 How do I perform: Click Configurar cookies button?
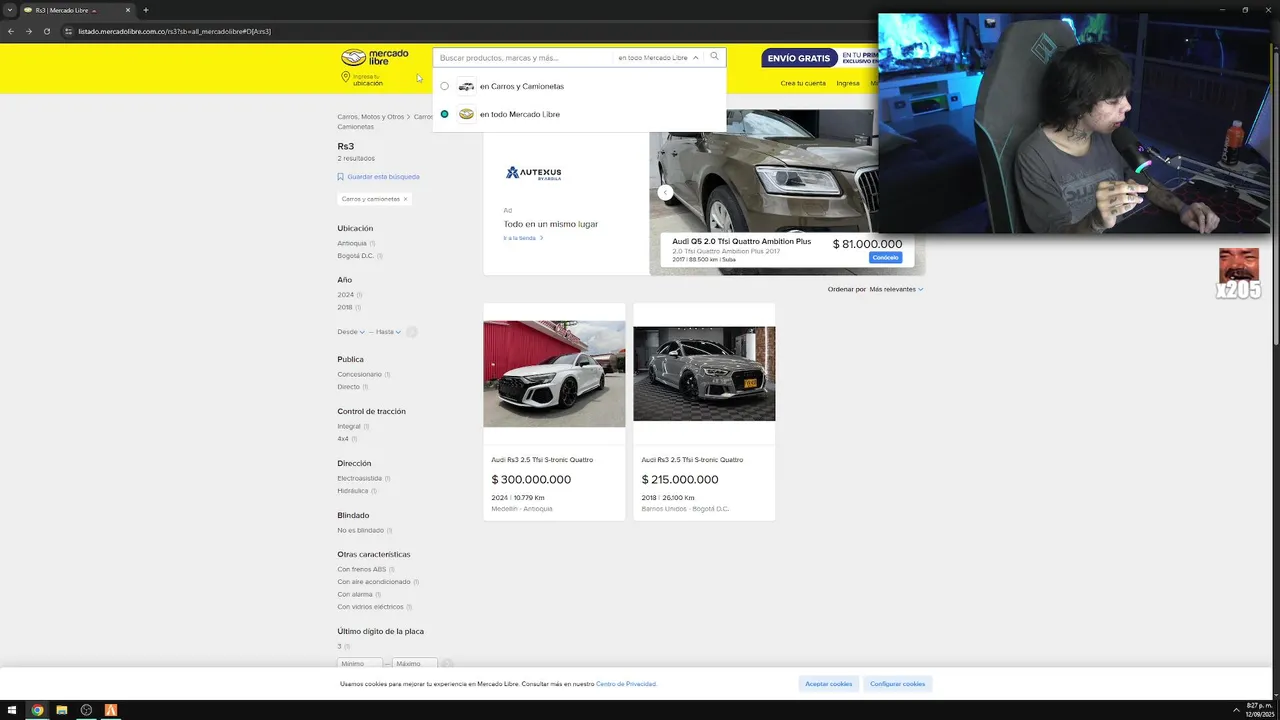(x=898, y=684)
